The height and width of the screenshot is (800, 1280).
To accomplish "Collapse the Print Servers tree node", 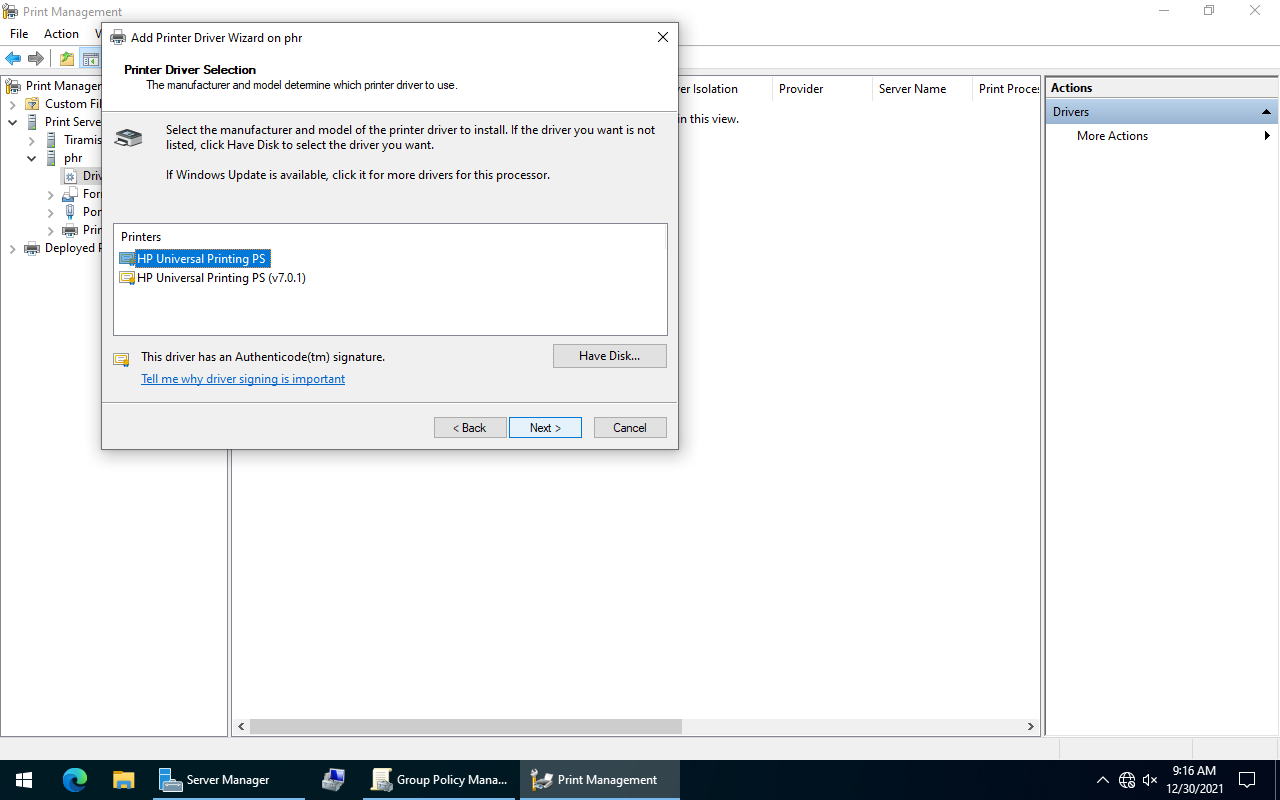I will coord(12,122).
